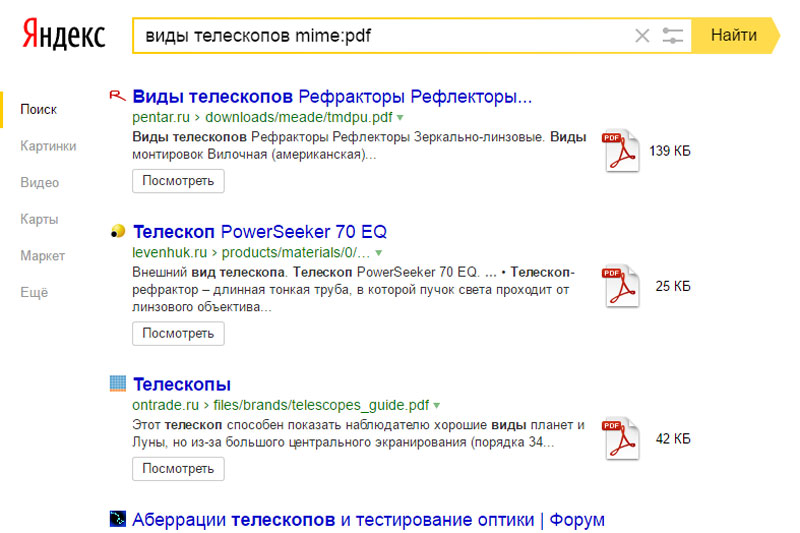
Task: Click the levenhuk.ru domain link
Action: (x=169, y=252)
